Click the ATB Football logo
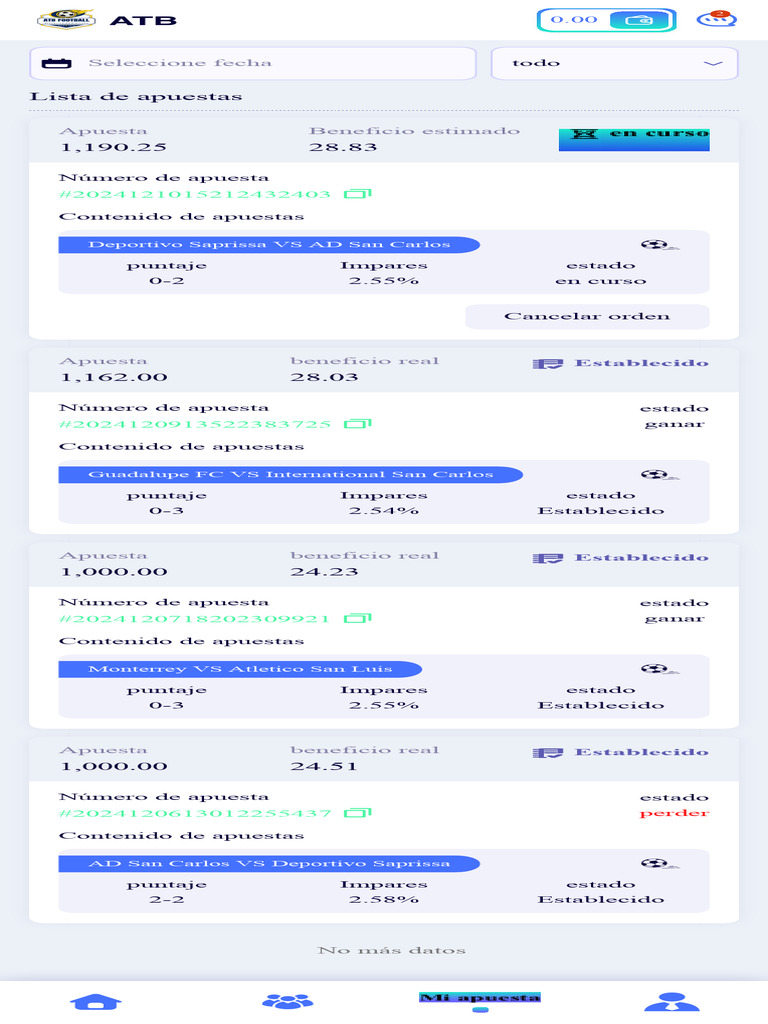 click(x=66, y=19)
